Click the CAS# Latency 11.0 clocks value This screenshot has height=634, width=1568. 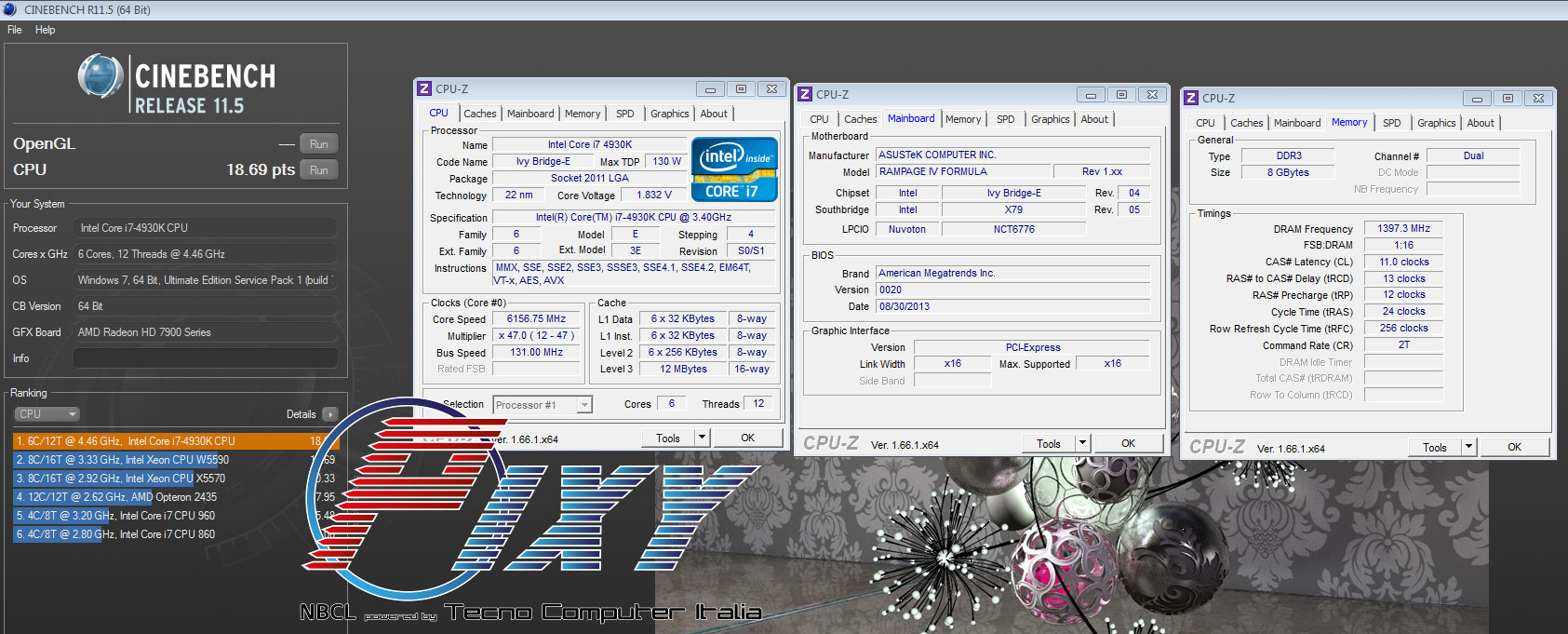pos(1404,263)
